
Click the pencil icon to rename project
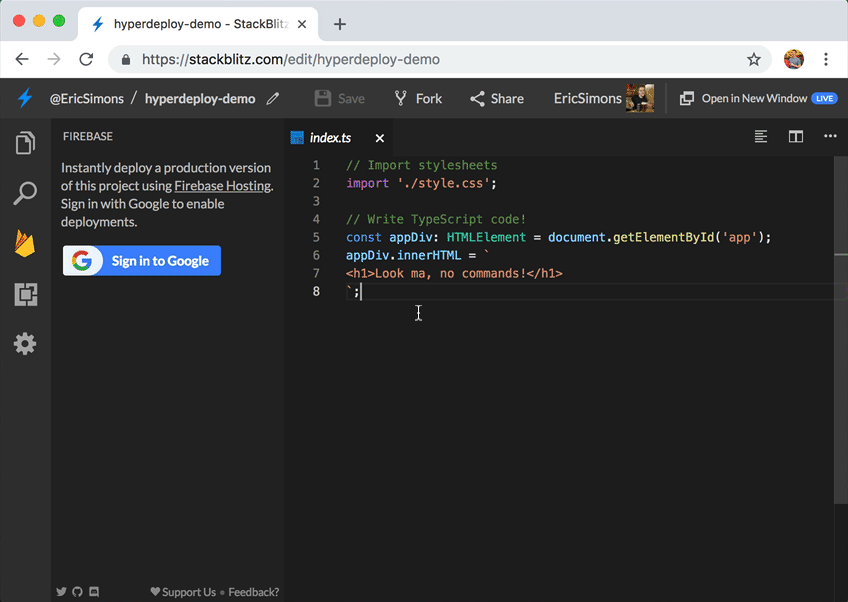[273, 98]
